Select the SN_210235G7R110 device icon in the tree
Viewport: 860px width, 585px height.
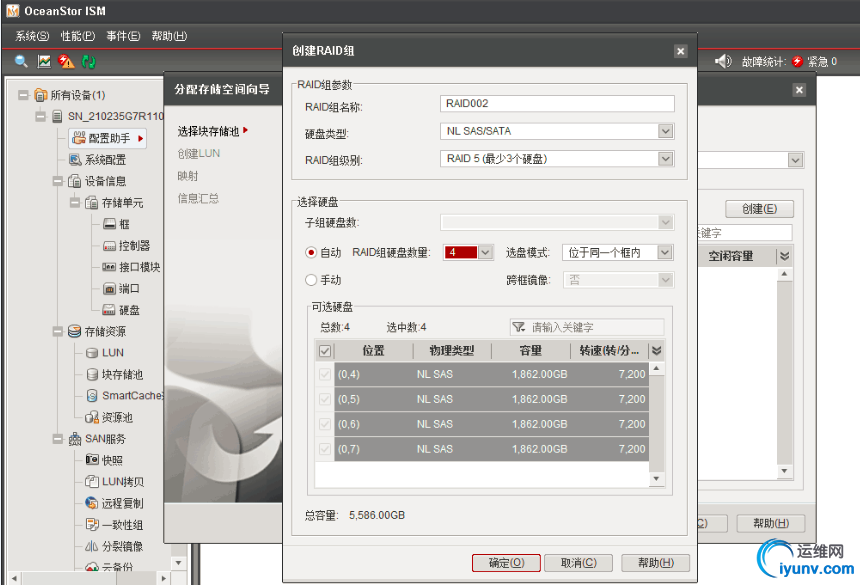[x=57, y=116]
